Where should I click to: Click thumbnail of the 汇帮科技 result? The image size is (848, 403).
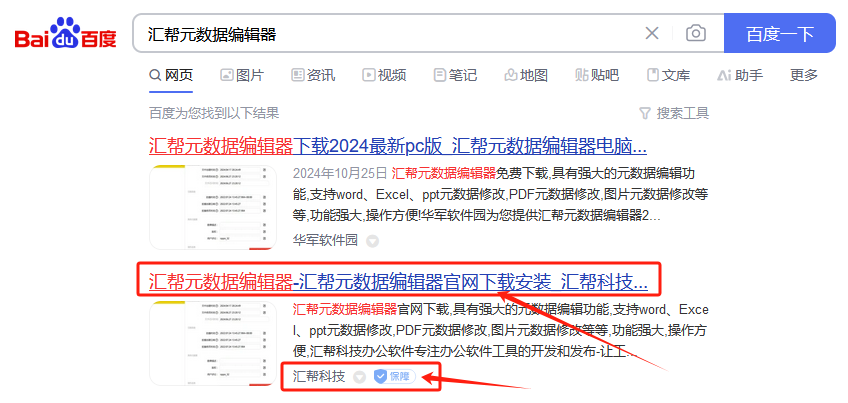tap(213, 343)
